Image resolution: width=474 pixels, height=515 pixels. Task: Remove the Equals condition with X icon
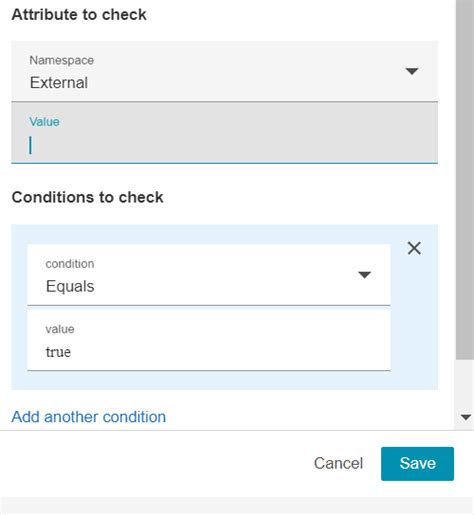pos(414,248)
